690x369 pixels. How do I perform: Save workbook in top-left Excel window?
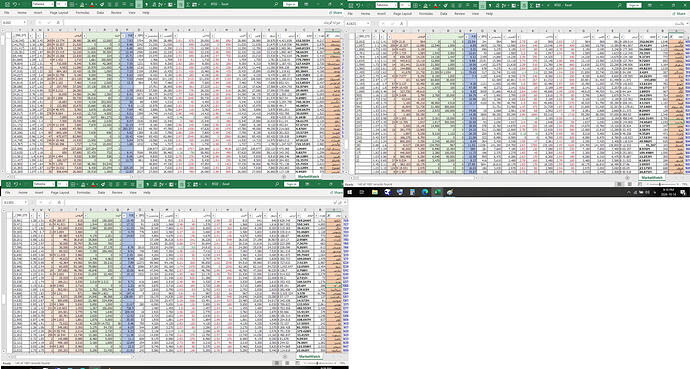tap(7, 4)
